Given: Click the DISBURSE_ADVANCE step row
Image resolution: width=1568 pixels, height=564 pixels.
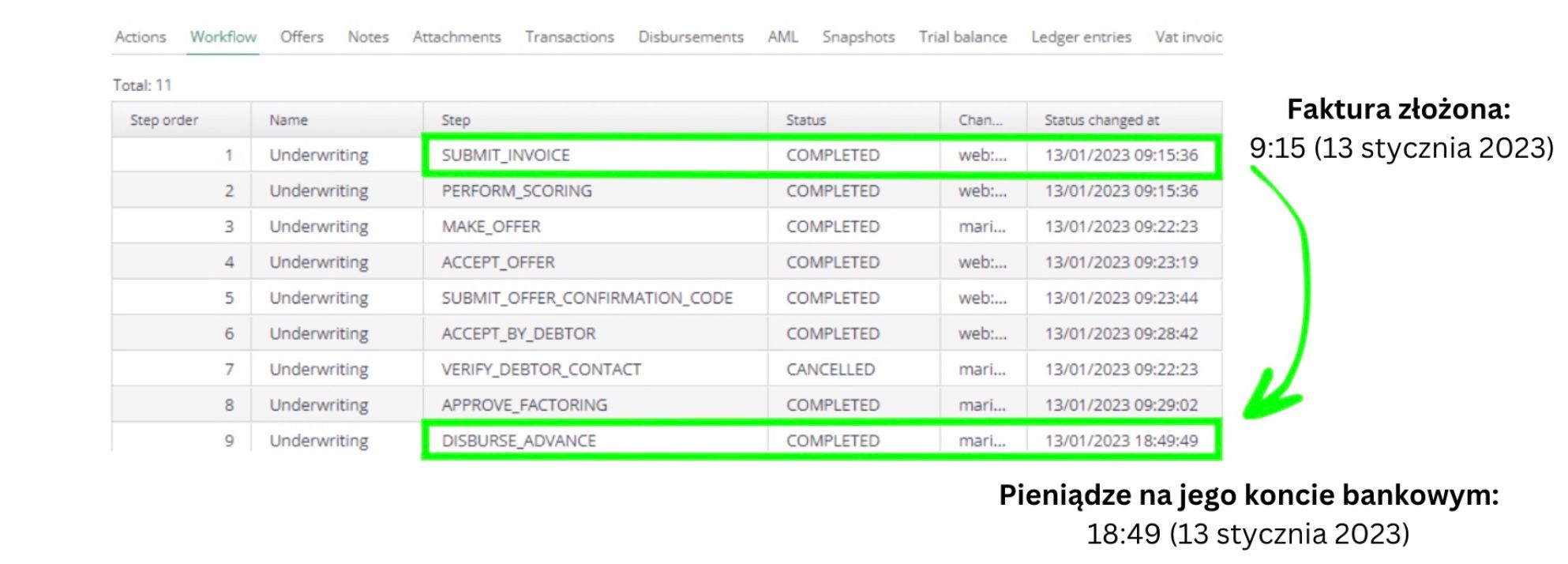Looking at the screenshot, I should pos(519,441).
